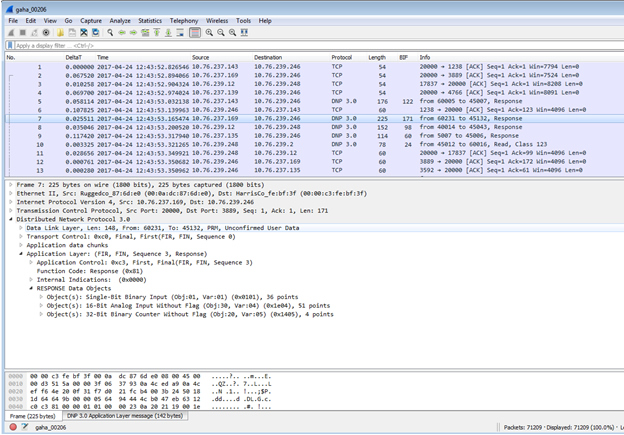Image resolution: width=624 pixels, height=435 pixels.
Task: Expand the Transport Control node
Action: coord(21,236)
